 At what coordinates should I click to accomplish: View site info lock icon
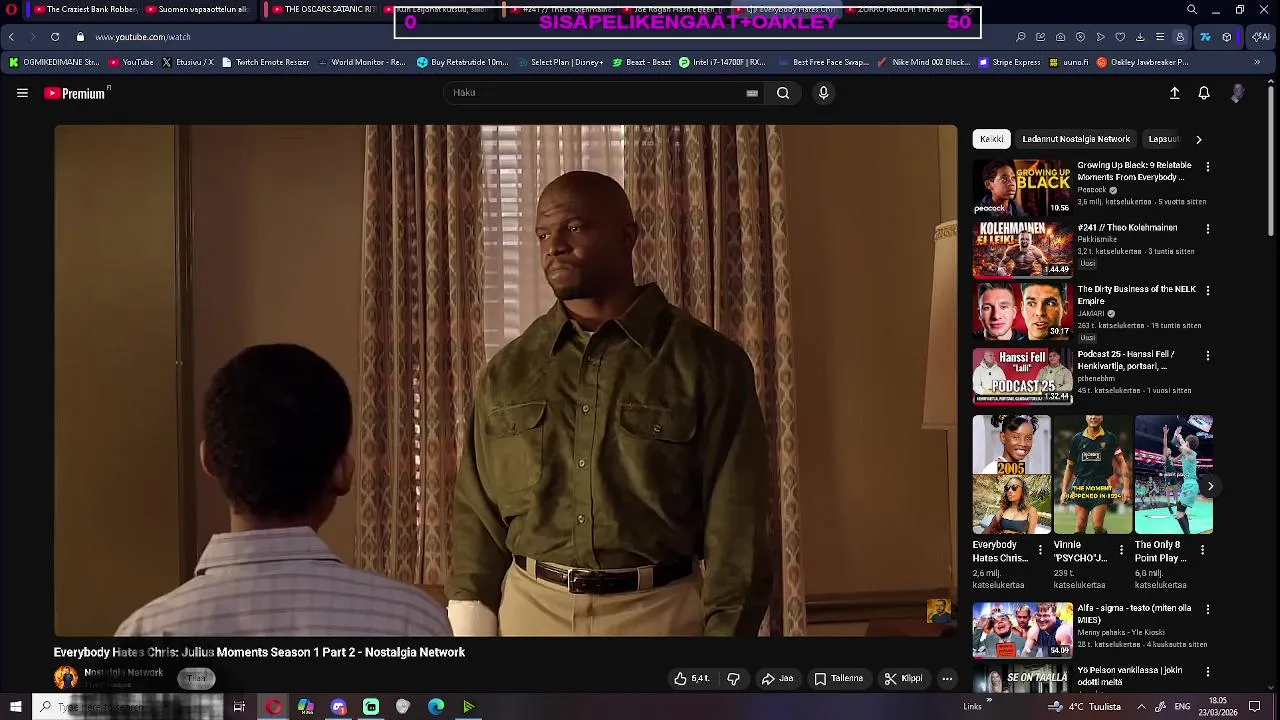pyautogui.click(x=81, y=37)
